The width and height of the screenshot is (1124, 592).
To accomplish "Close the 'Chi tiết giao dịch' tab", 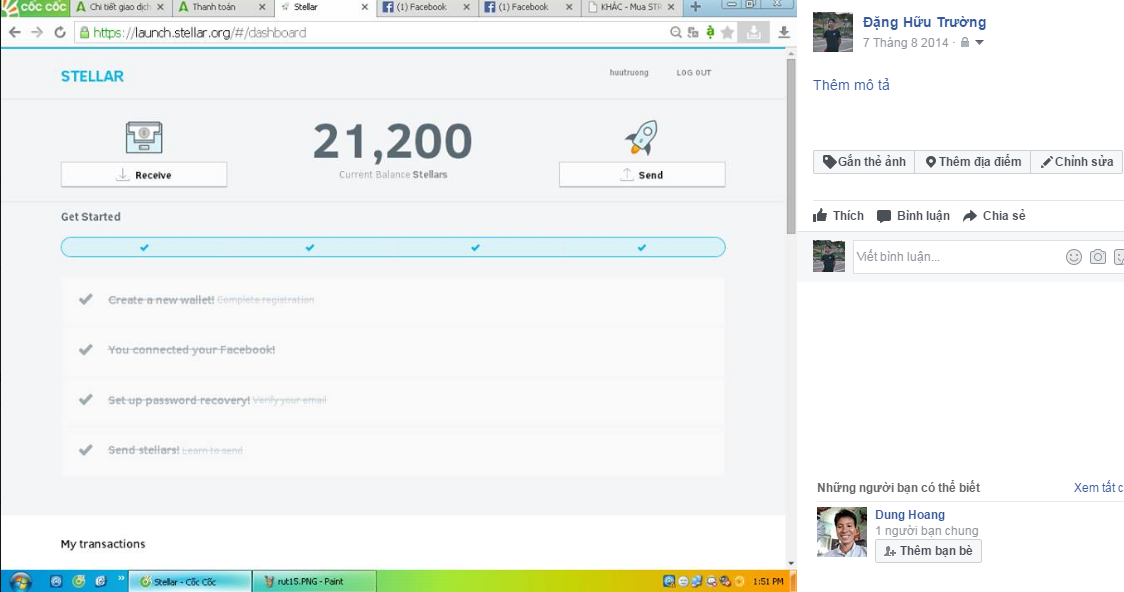I will 160,7.
